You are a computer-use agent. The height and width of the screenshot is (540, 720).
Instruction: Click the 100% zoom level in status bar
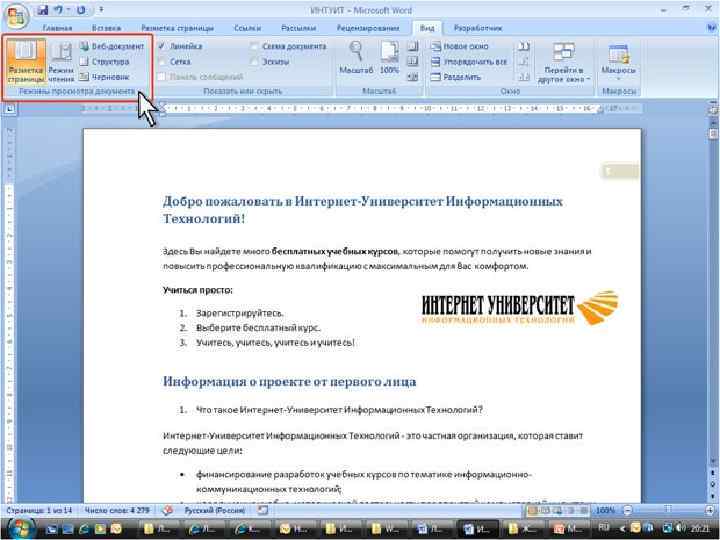click(x=605, y=510)
